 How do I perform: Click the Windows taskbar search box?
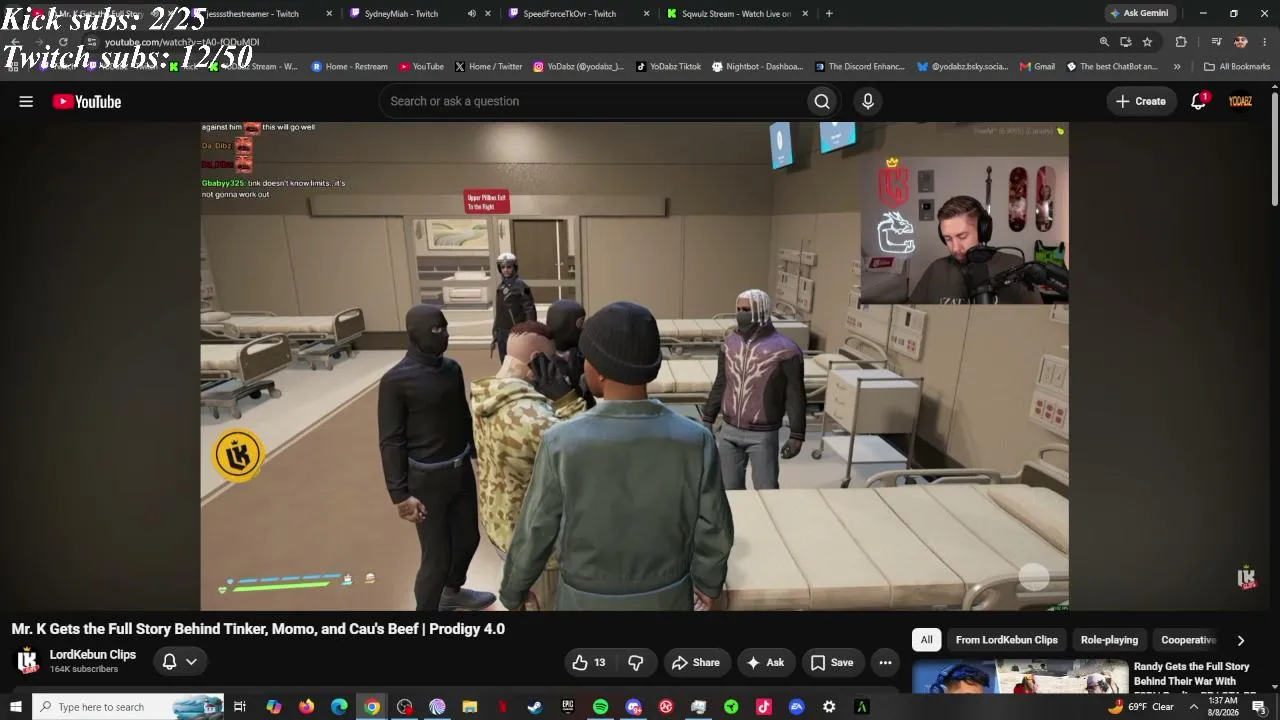(x=128, y=707)
